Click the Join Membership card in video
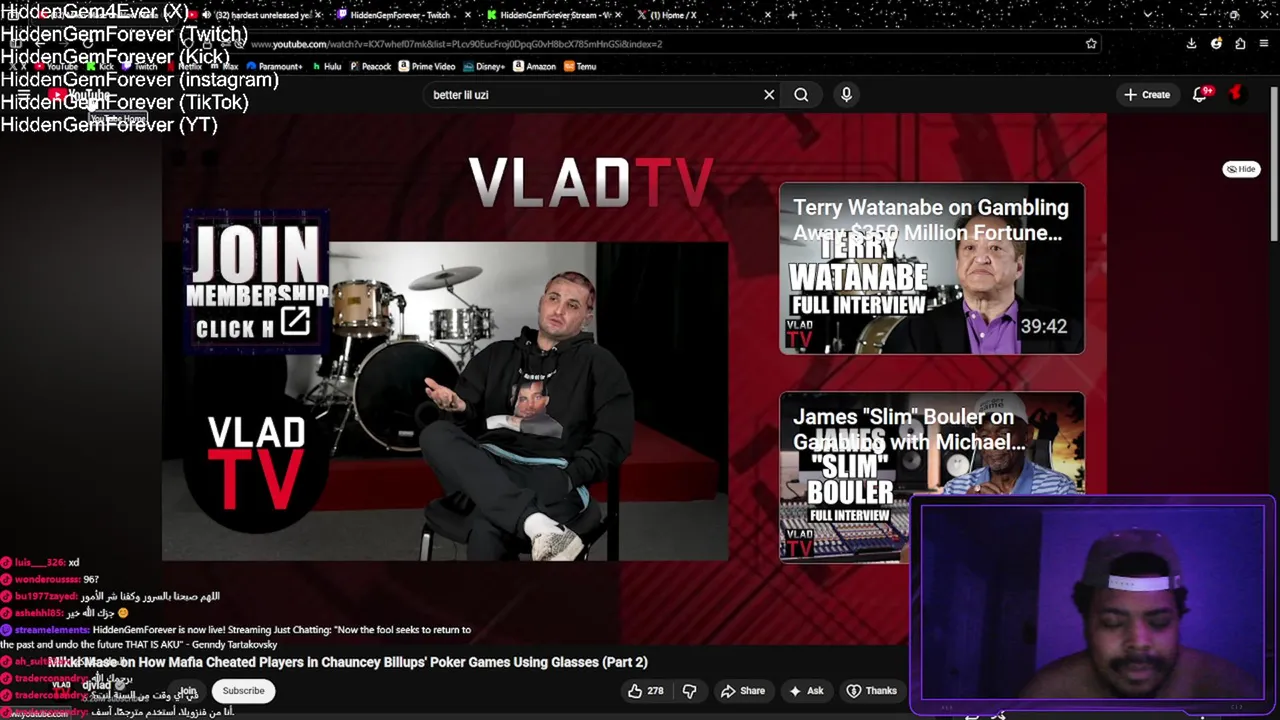This screenshot has width=1280, height=720. 257,281
